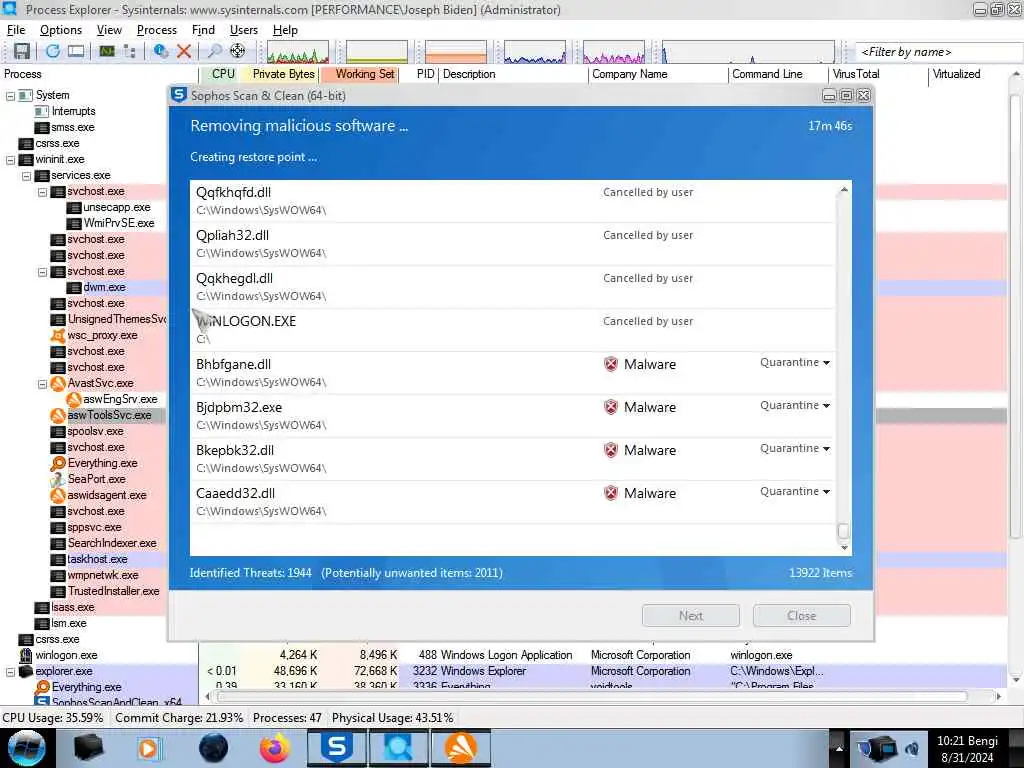Open the Help menu

pos(285,30)
